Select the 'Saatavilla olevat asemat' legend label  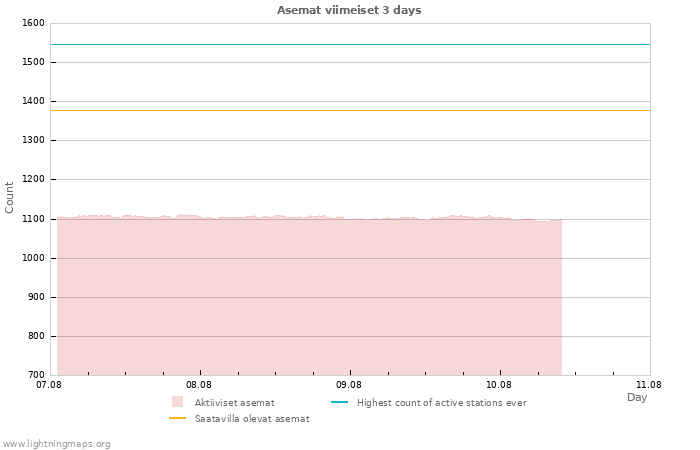click(252, 419)
